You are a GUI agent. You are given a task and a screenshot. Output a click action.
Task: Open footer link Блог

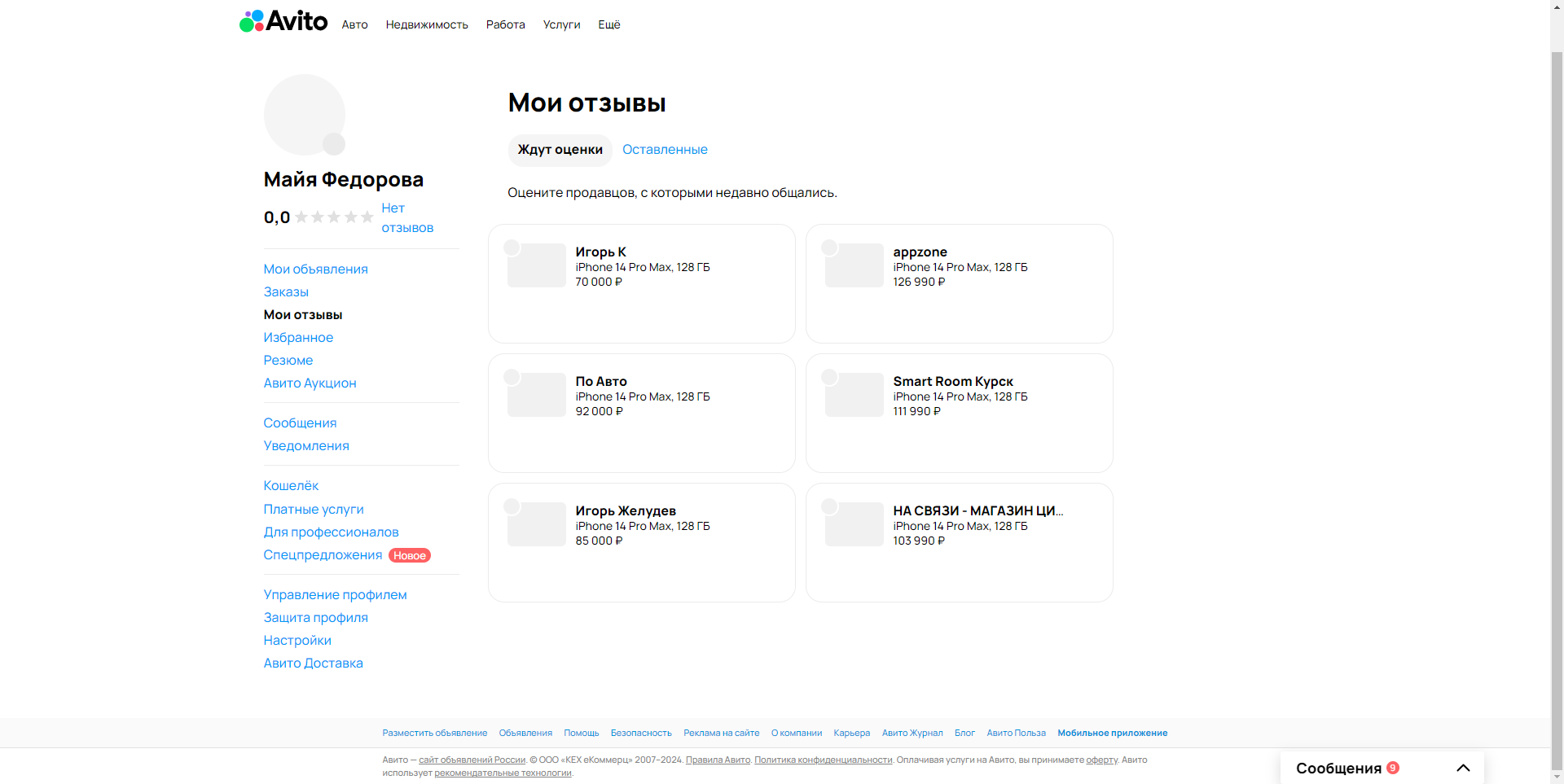(964, 734)
